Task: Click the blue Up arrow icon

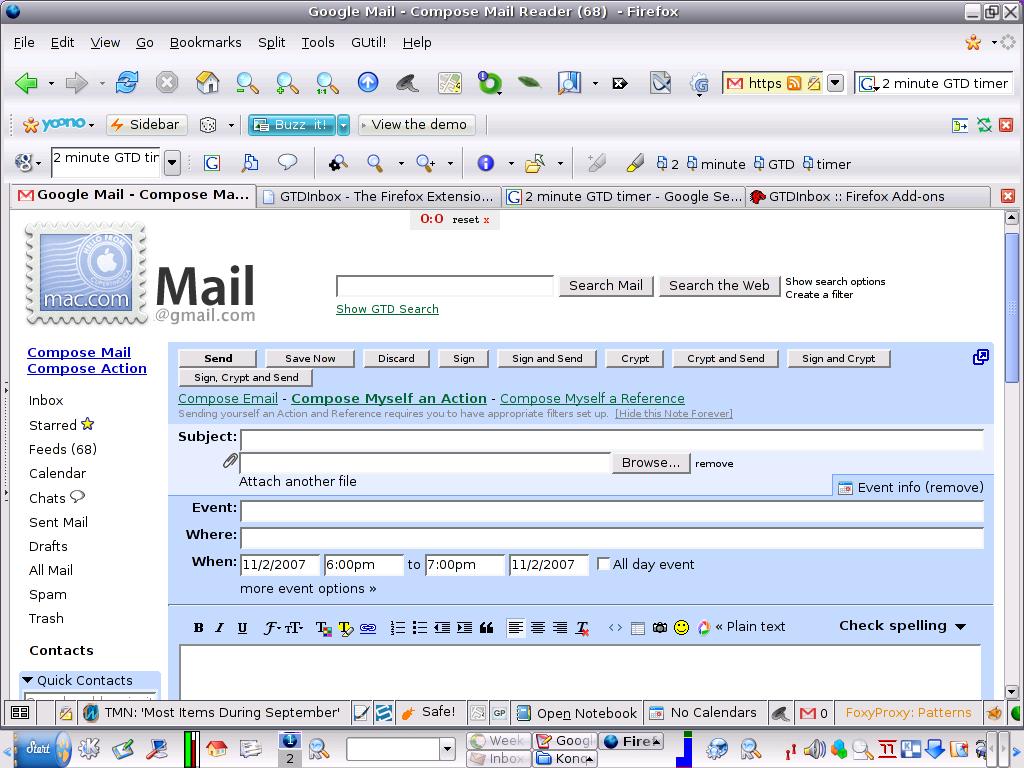Action: 368,82
